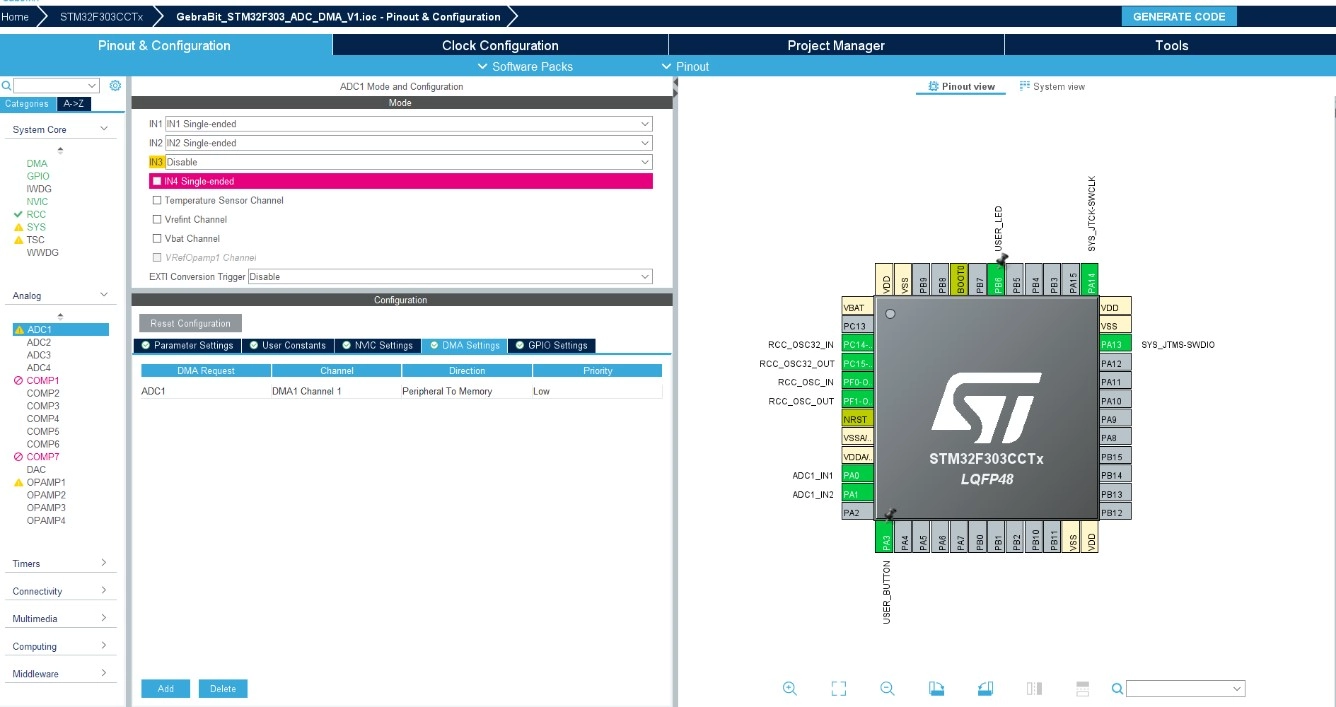Click the sidebar search magnifier icon
This screenshot has width=1336, height=707.
[6, 86]
